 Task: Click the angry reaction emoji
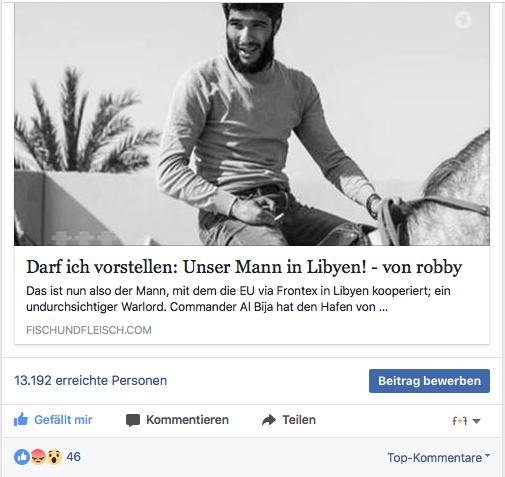[38, 457]
